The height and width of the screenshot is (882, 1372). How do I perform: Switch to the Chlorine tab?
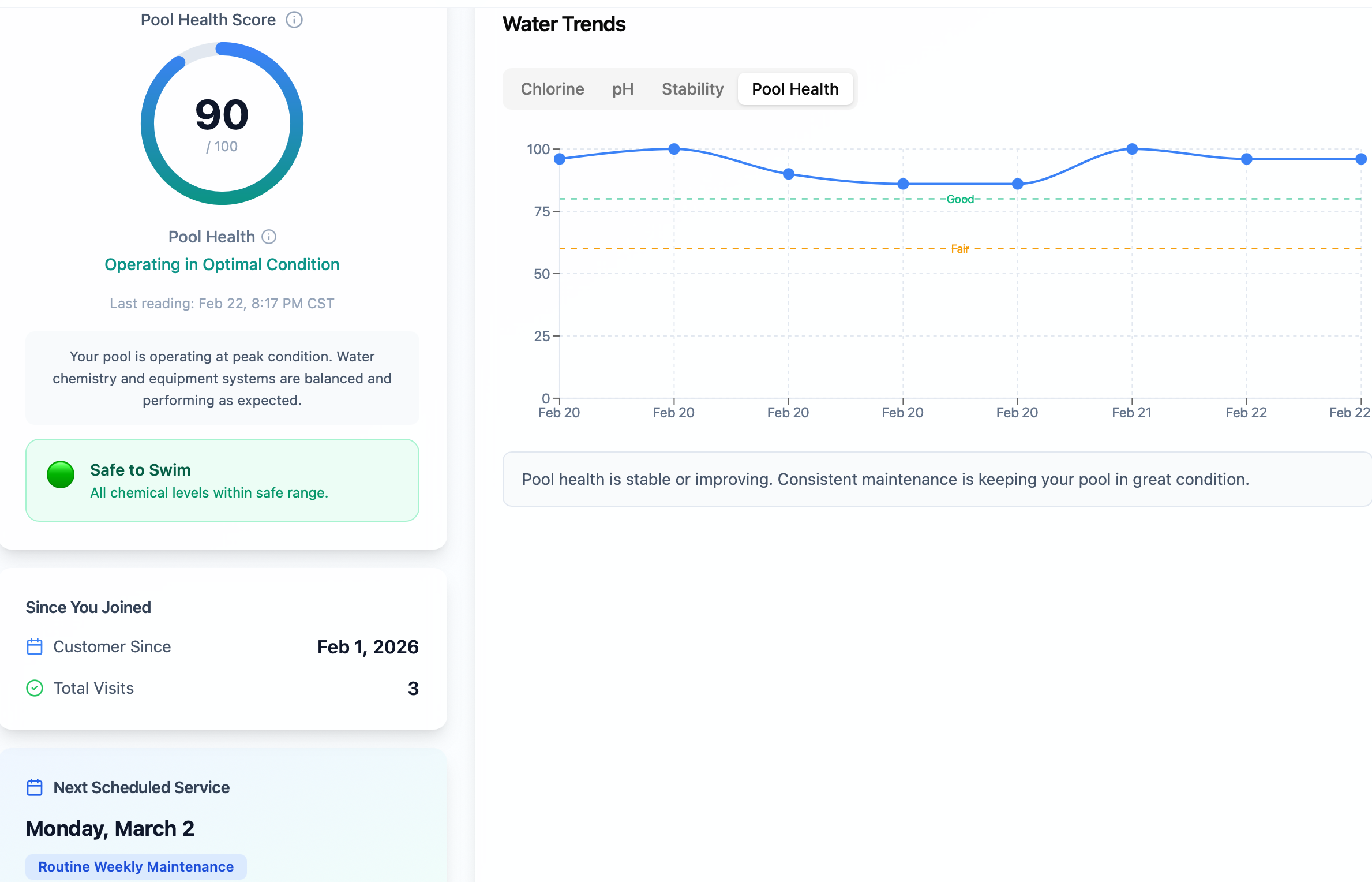552,89
